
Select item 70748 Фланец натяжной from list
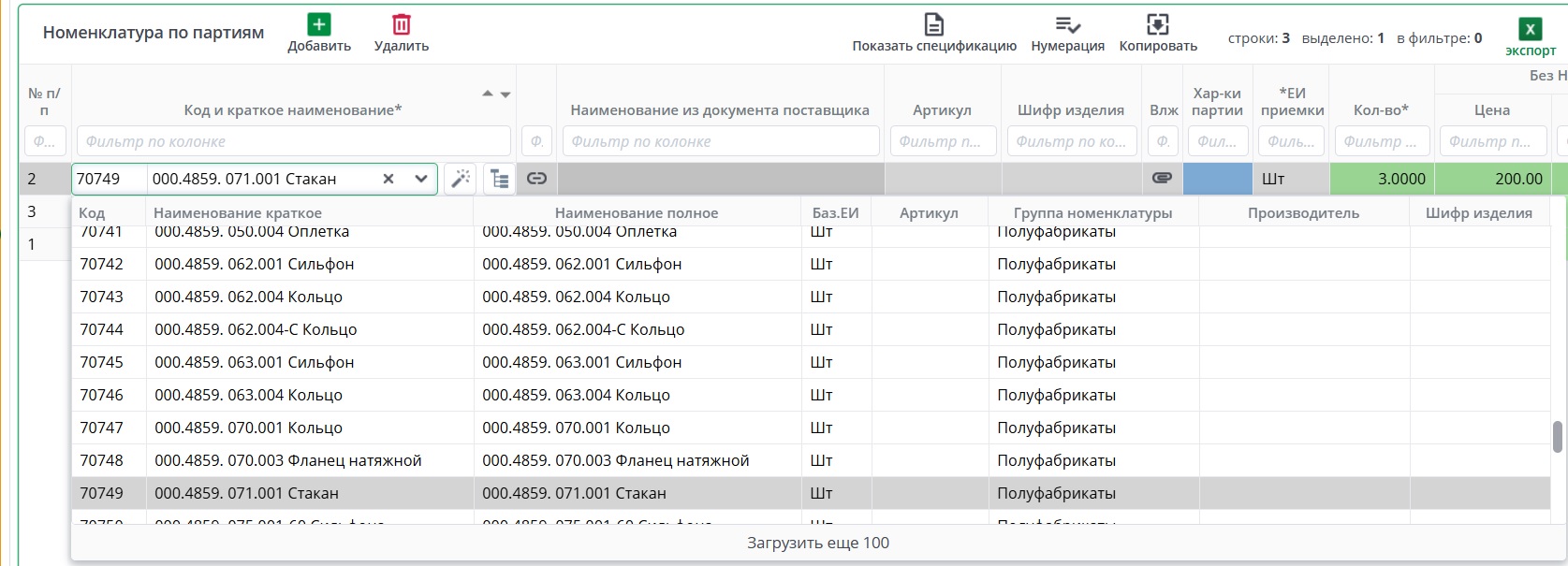pyautogui.click(x=287, y=460)
